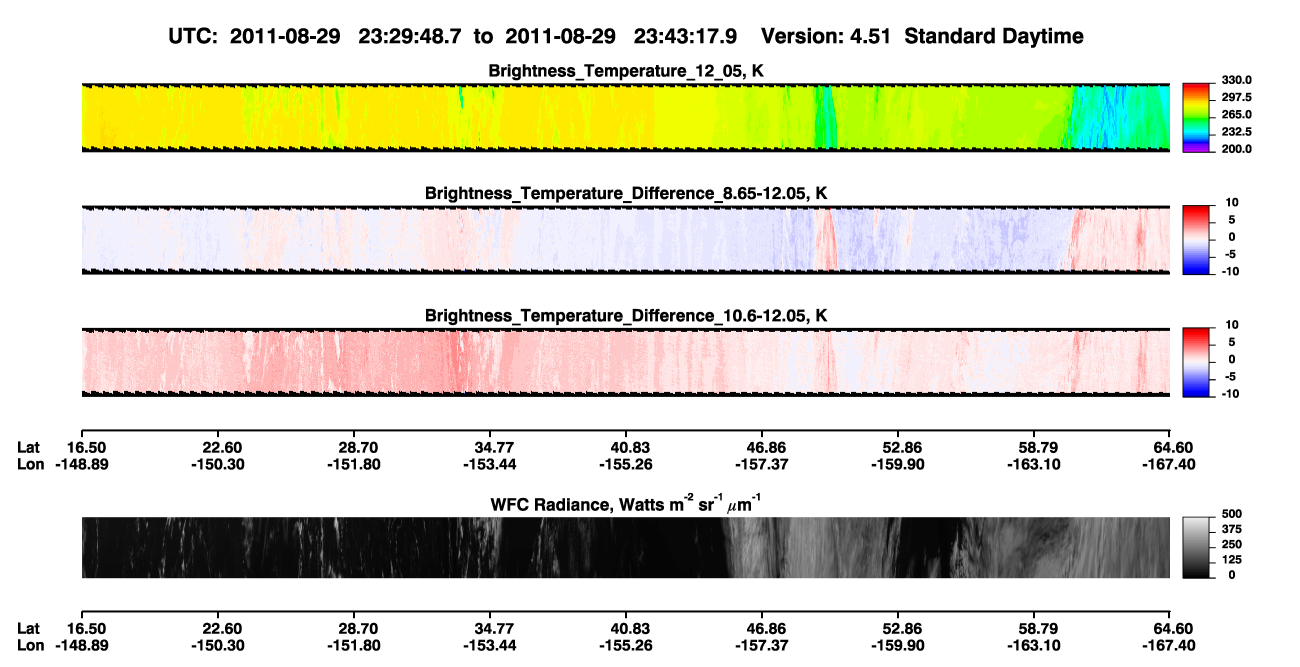Click the '500' WFC colorbar label

click(x=1233, y=514)
